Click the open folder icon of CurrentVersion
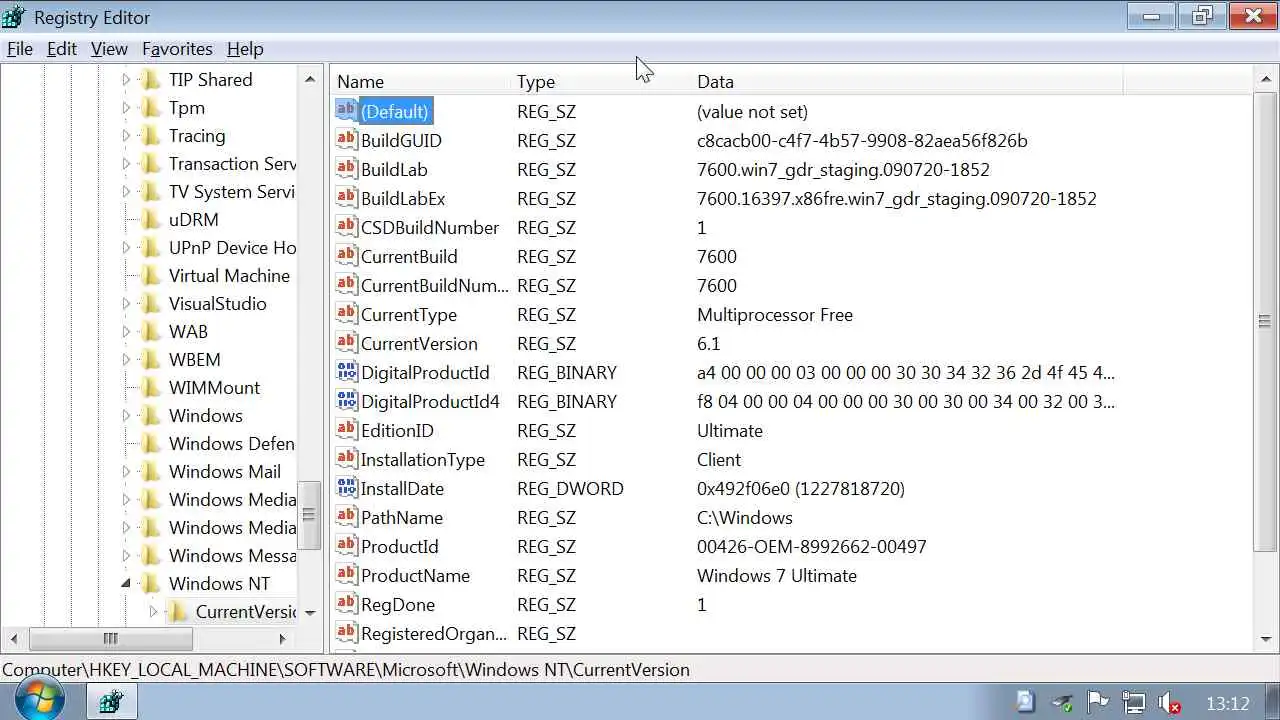 178,611
